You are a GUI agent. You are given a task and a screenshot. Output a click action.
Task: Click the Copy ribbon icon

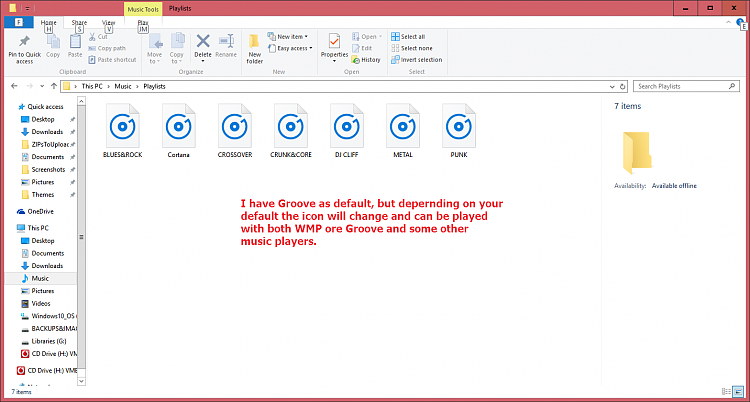53,42
